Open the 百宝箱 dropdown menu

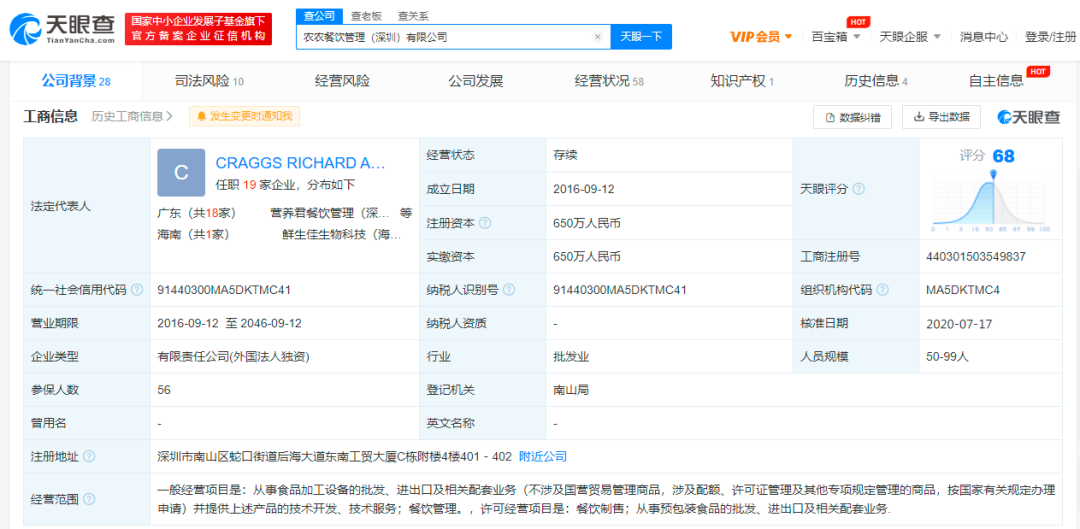click(x=835, y=37)
